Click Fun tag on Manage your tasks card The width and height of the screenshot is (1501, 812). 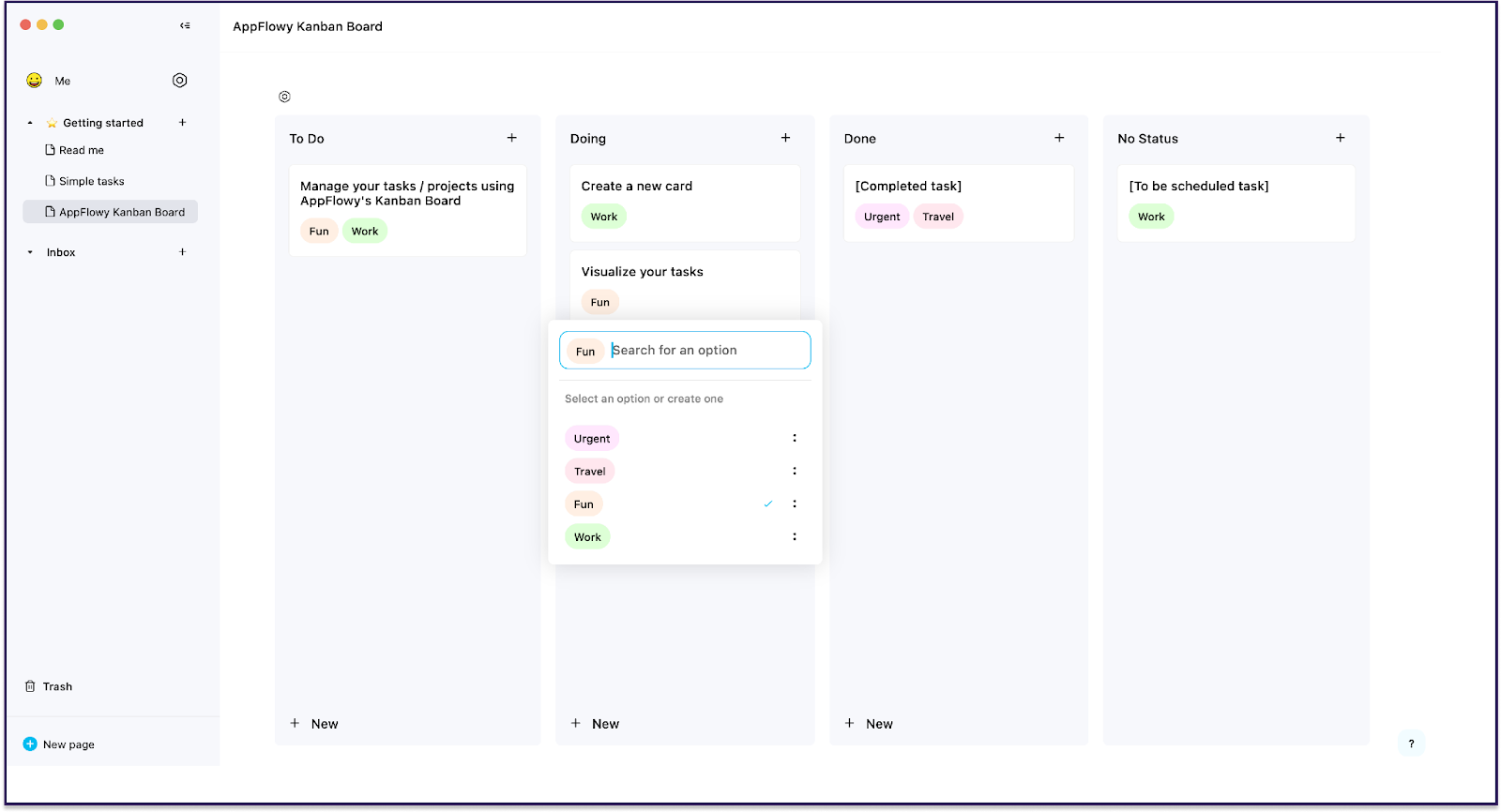click(x=319, y=231)
